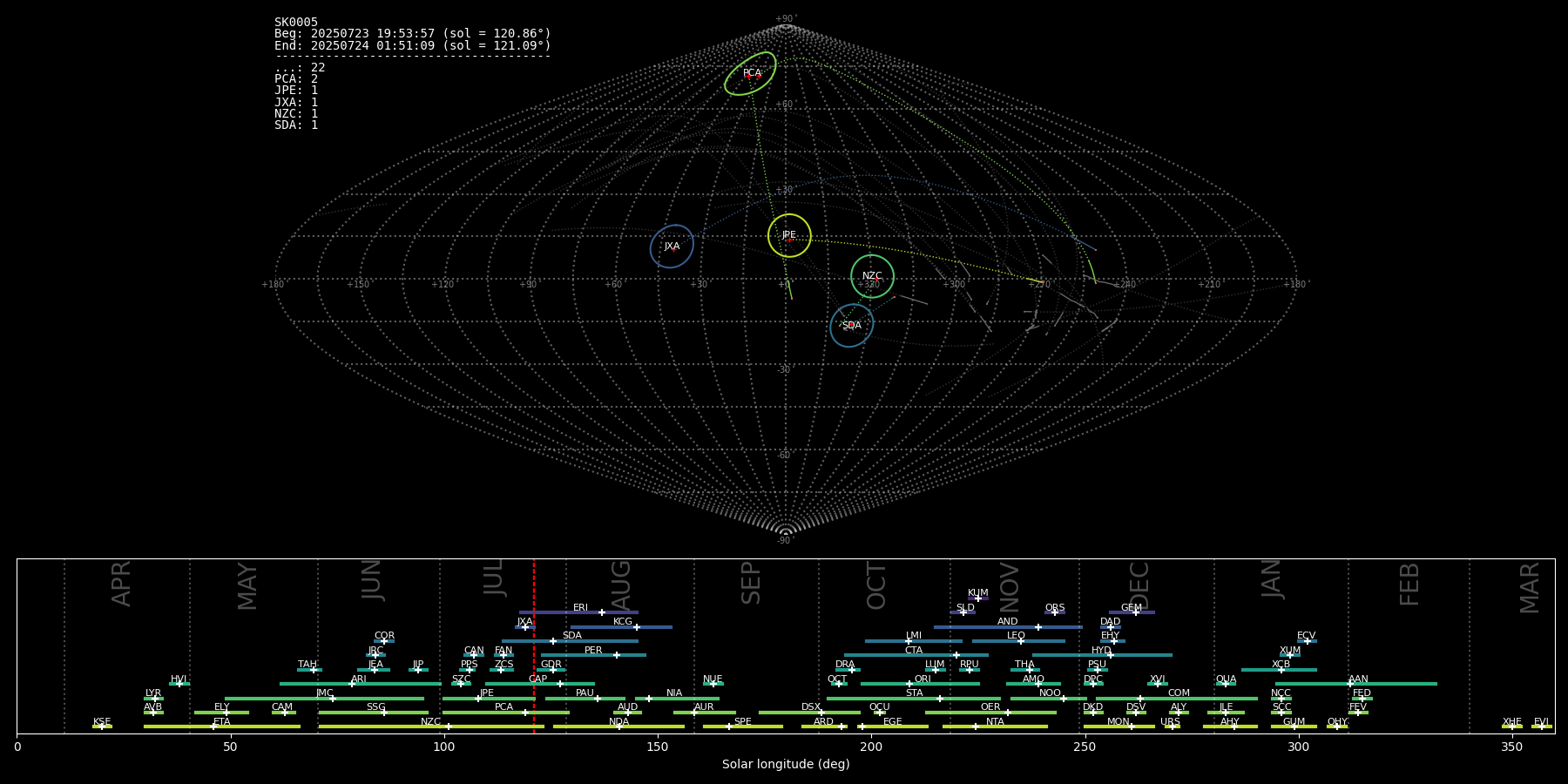Click the KSE shower label in timeline
This screenshot has height=784, width=1568.
(x=102, y=722)
